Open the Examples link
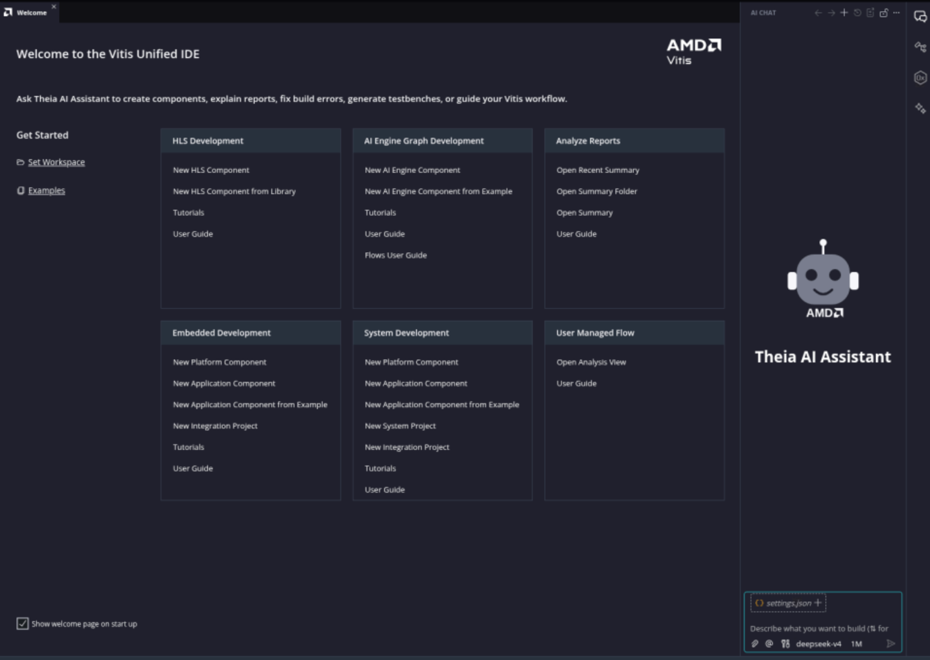 click(46, 190)
